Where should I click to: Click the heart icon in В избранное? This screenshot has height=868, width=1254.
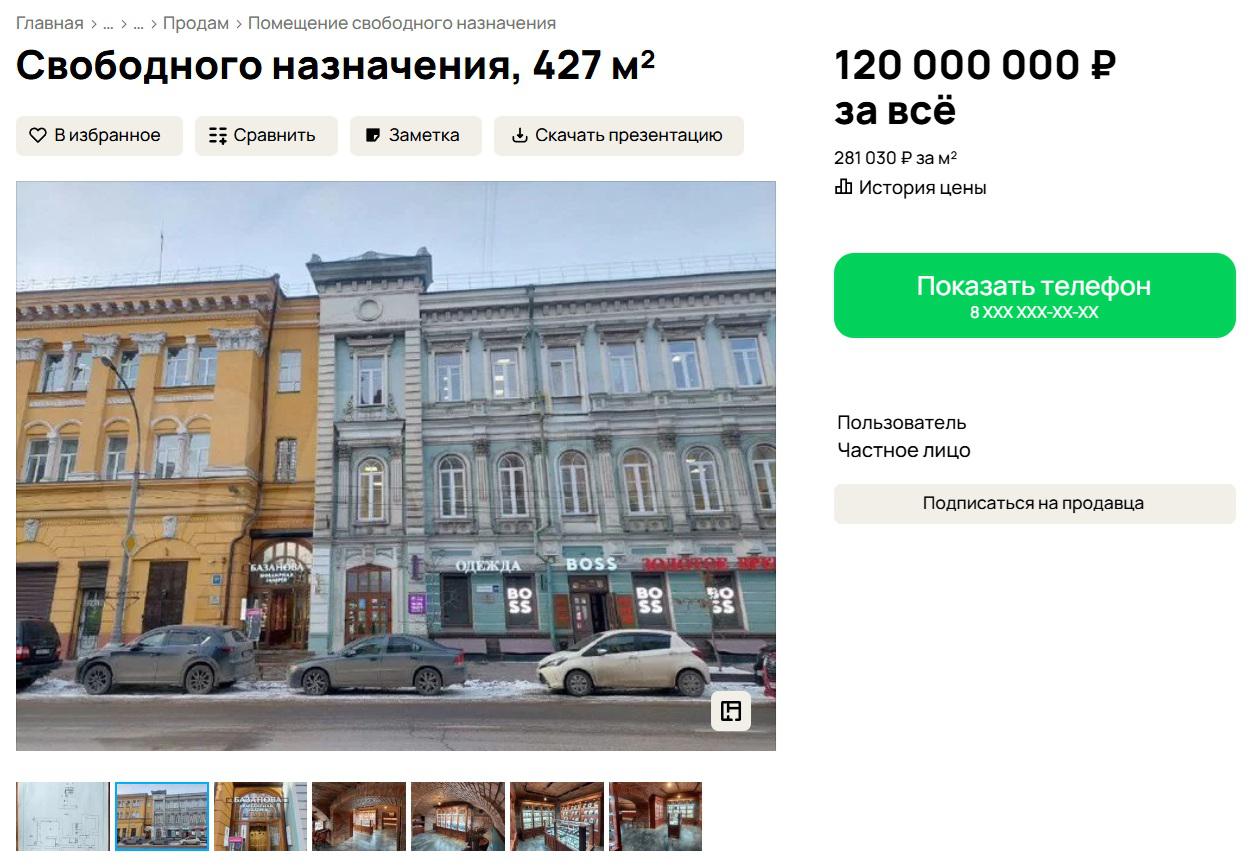(x=38, y=135)
